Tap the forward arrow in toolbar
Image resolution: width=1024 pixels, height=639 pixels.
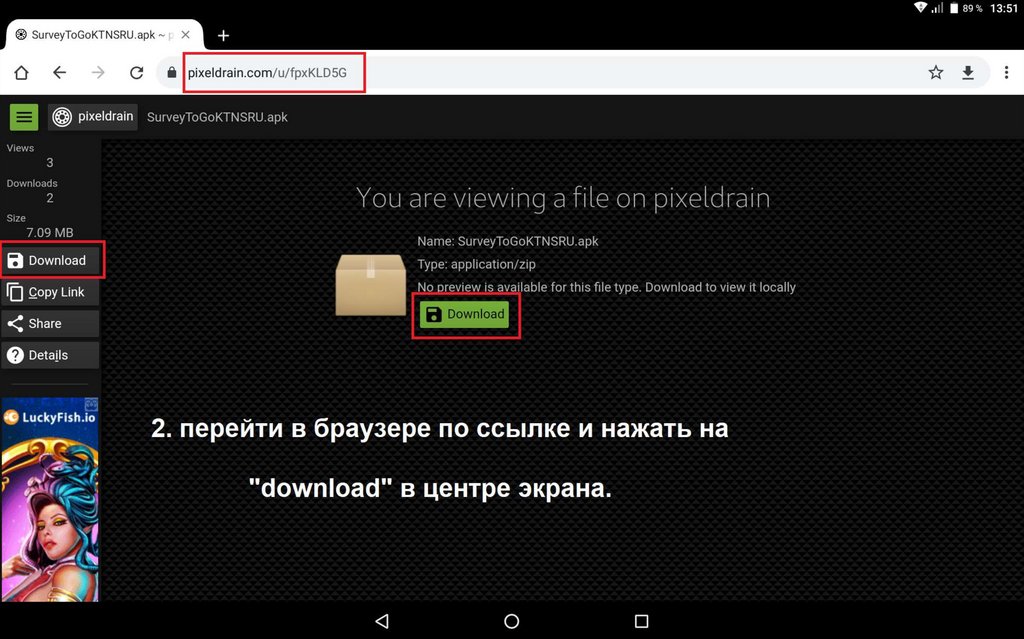[98, 73]
